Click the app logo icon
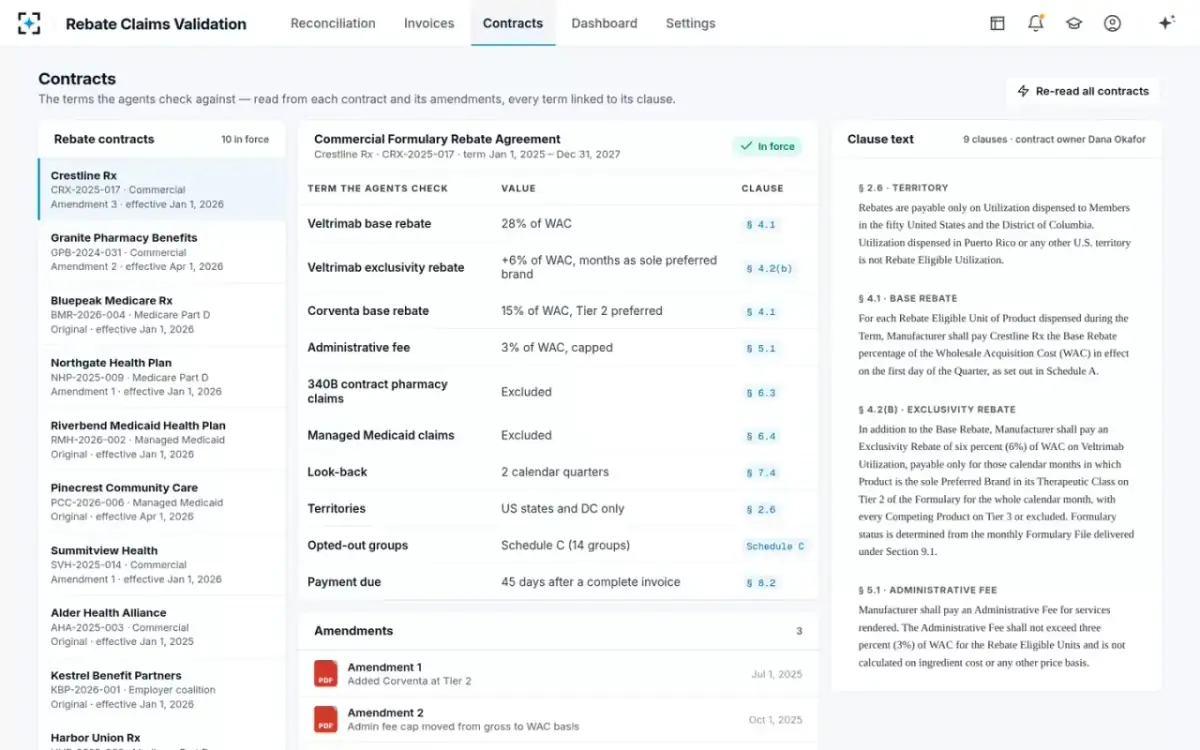1200x750 pixels. pos(30,23)
